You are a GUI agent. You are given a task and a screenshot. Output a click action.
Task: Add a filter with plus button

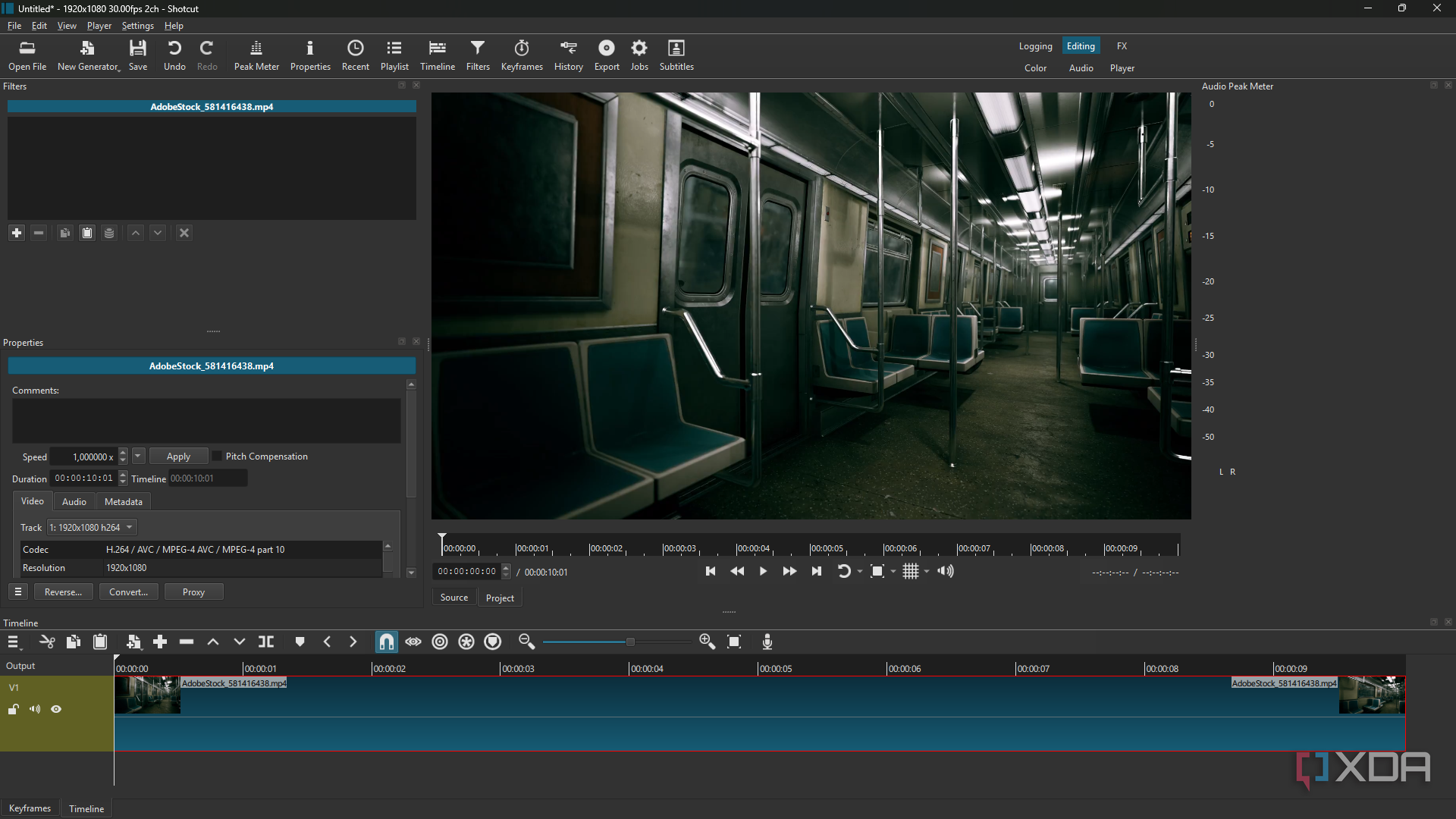[17, 233]
